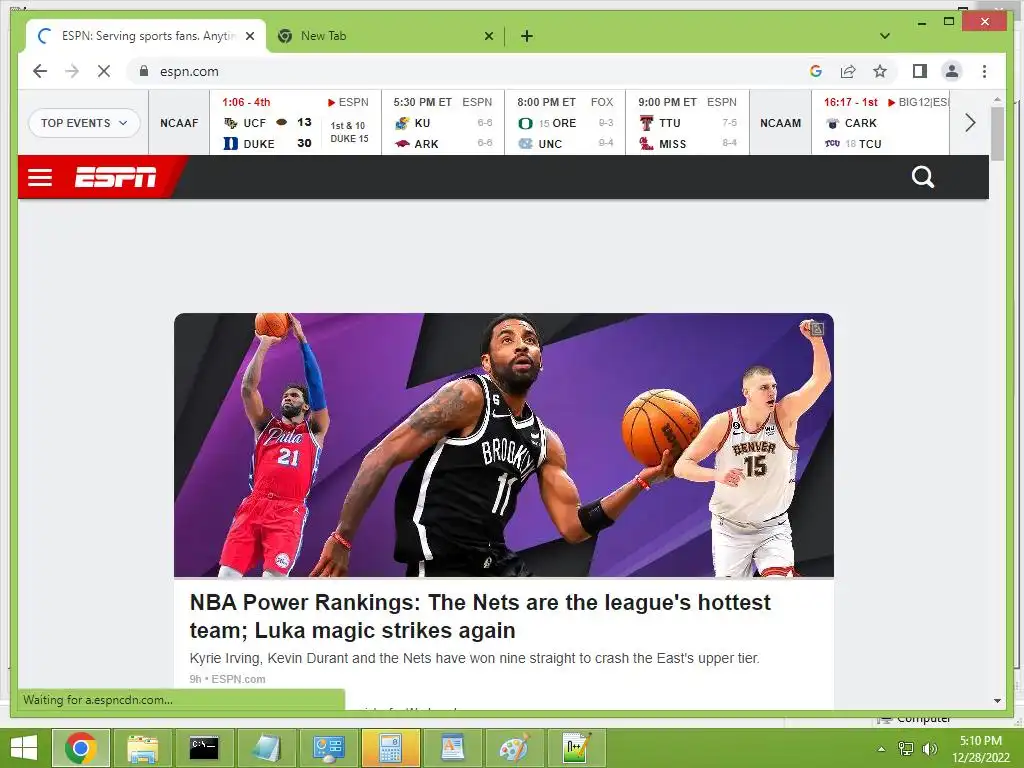Close the New Tab tab
Screen dimensions: 1024x768
(488, 36)
